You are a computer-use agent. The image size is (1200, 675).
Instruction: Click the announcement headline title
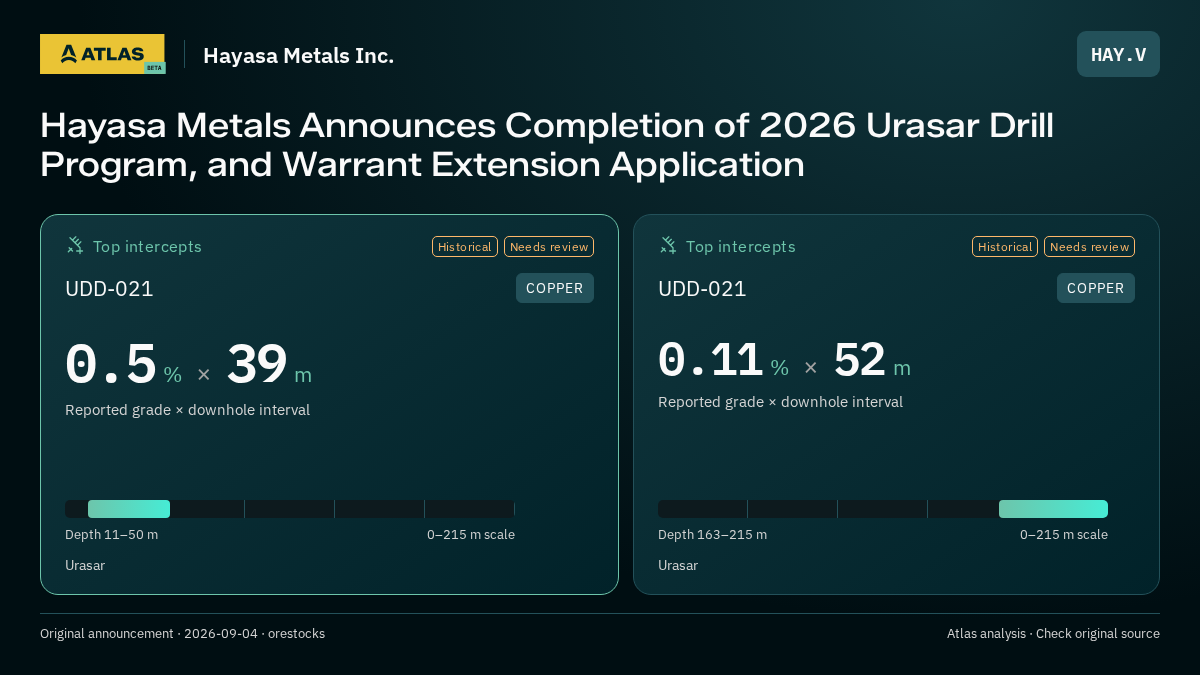(547, 145)
